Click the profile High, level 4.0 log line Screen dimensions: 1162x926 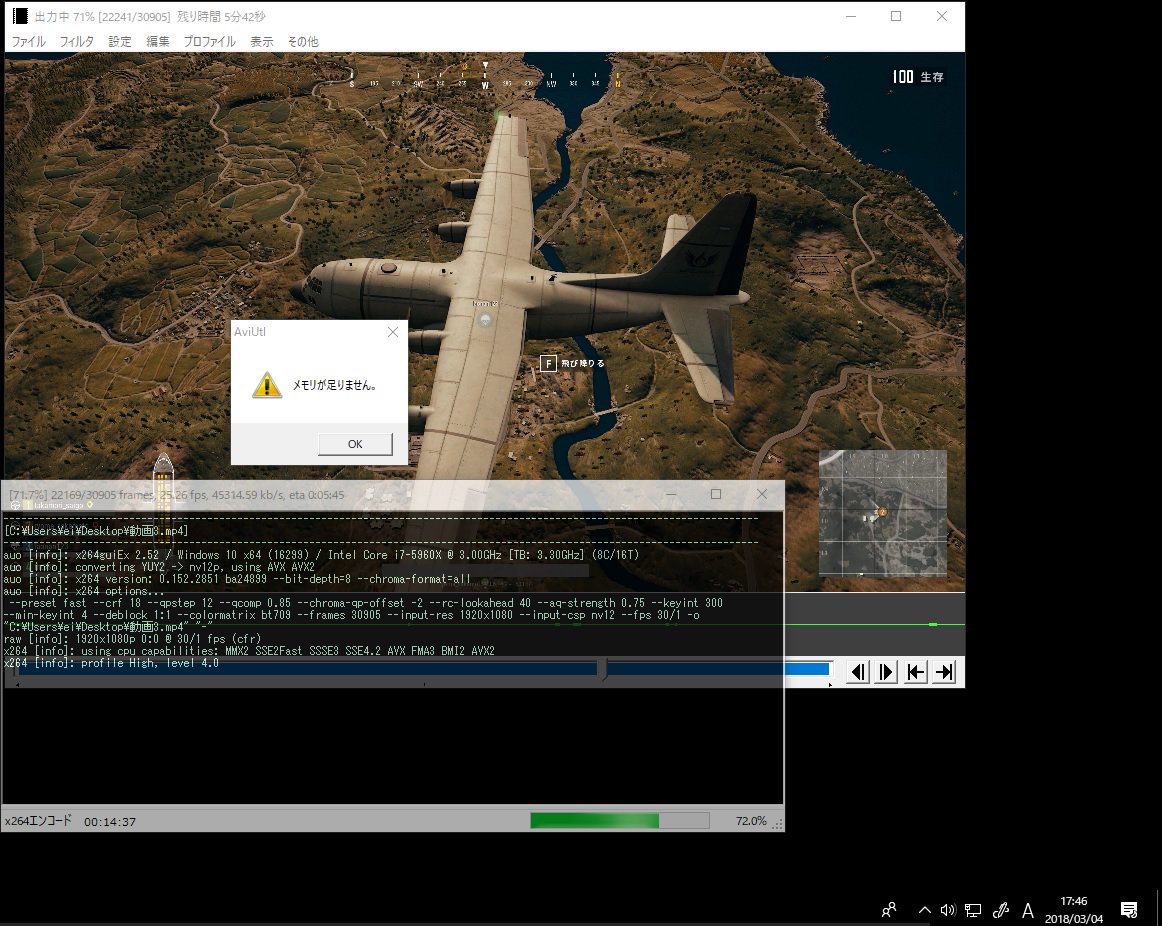pos(111,663)
